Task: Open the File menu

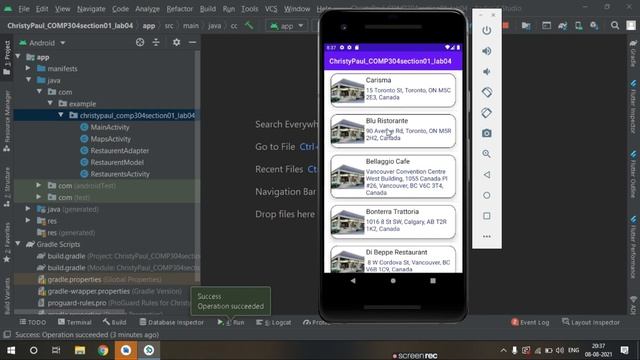Action: (24, 9)
